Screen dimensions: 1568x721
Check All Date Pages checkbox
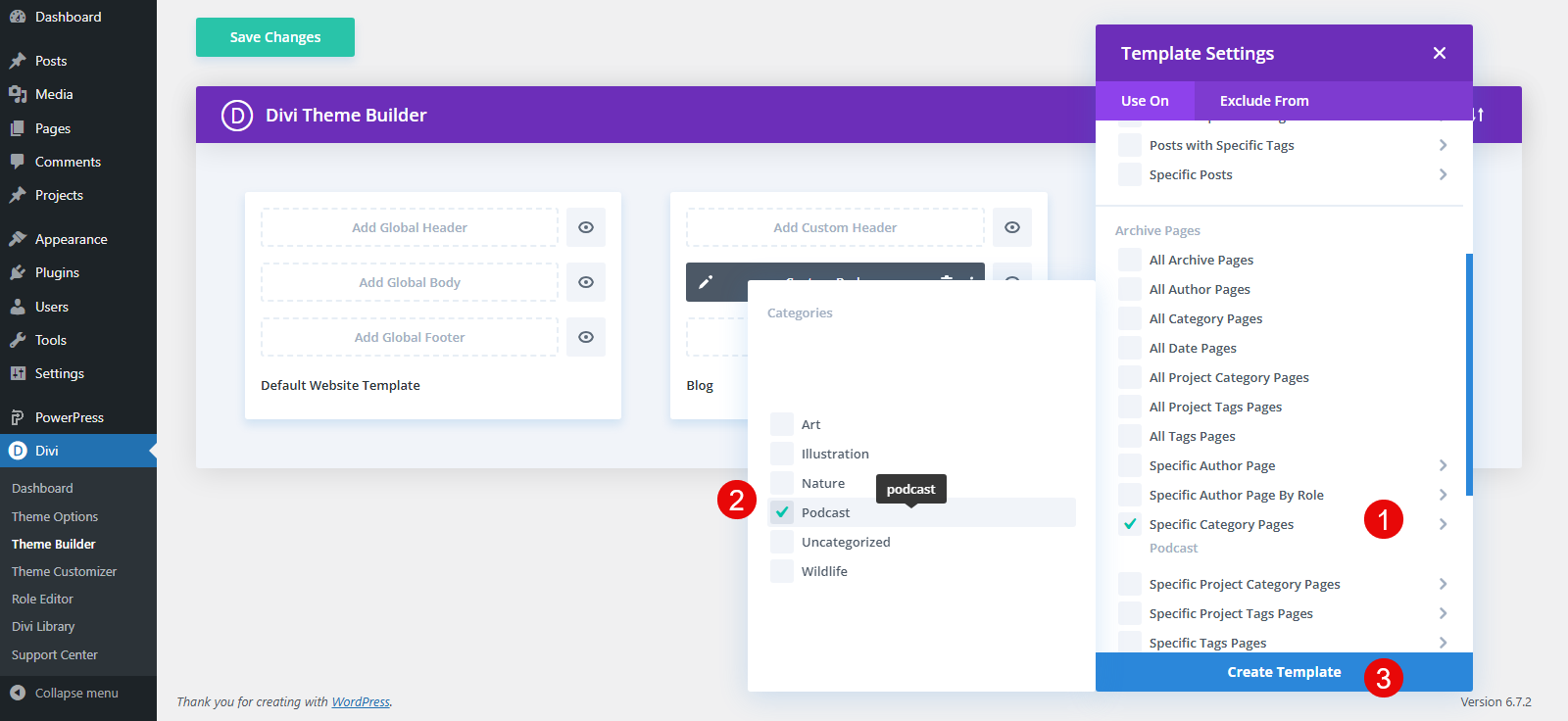[x=1130, y=348]
